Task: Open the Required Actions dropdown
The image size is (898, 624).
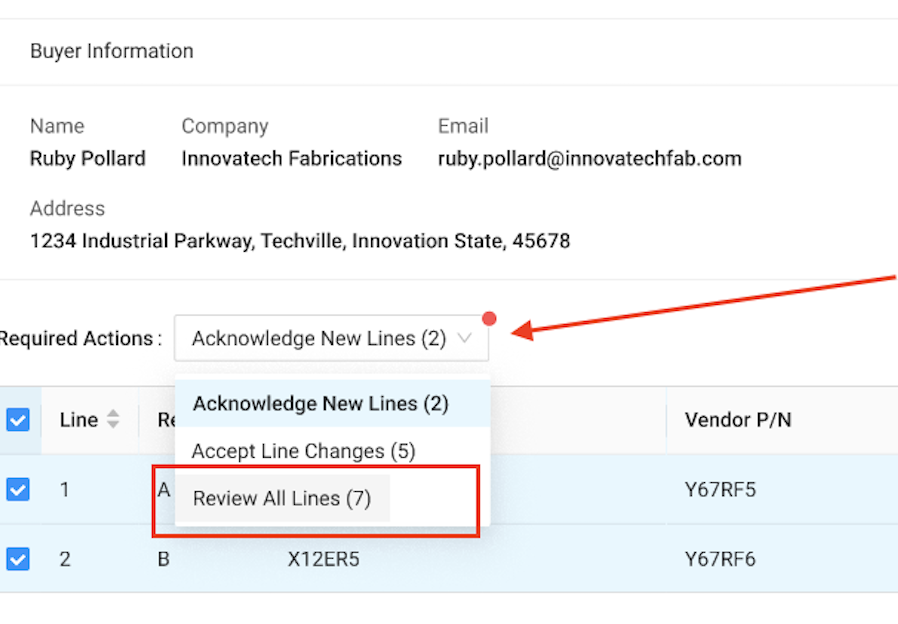Action: 331,338
